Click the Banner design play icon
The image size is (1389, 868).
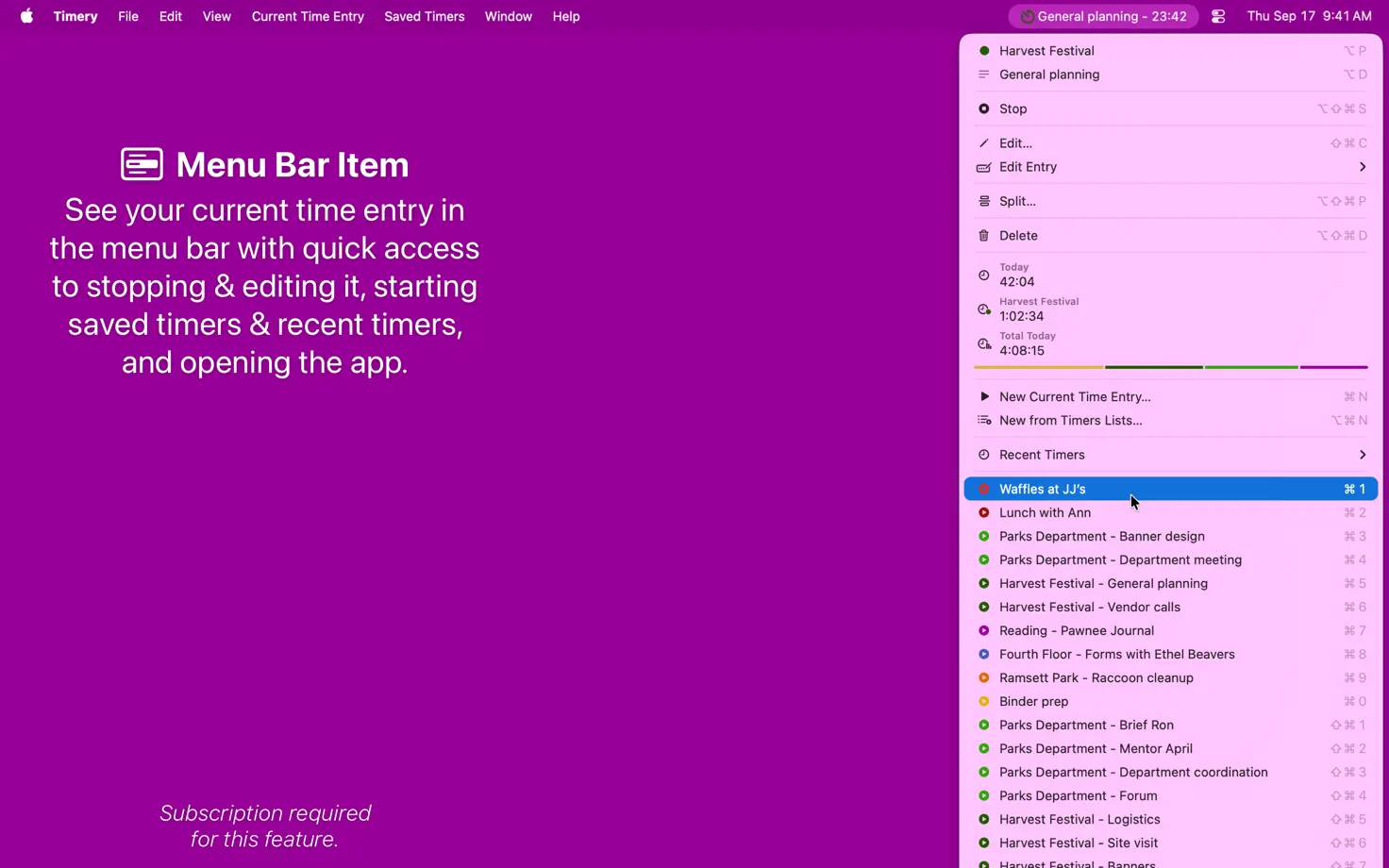(983, 536)
